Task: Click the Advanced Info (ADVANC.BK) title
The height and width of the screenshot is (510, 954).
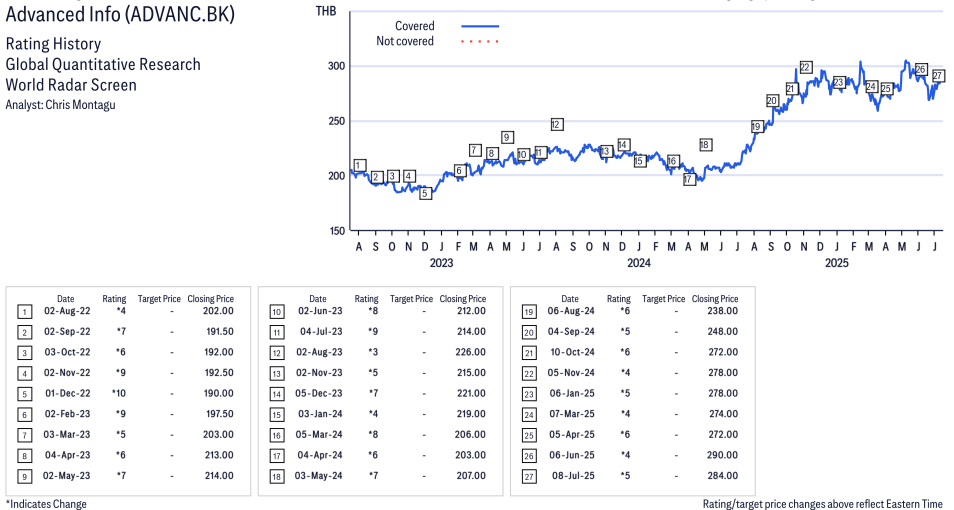Action: click(120, 13)
